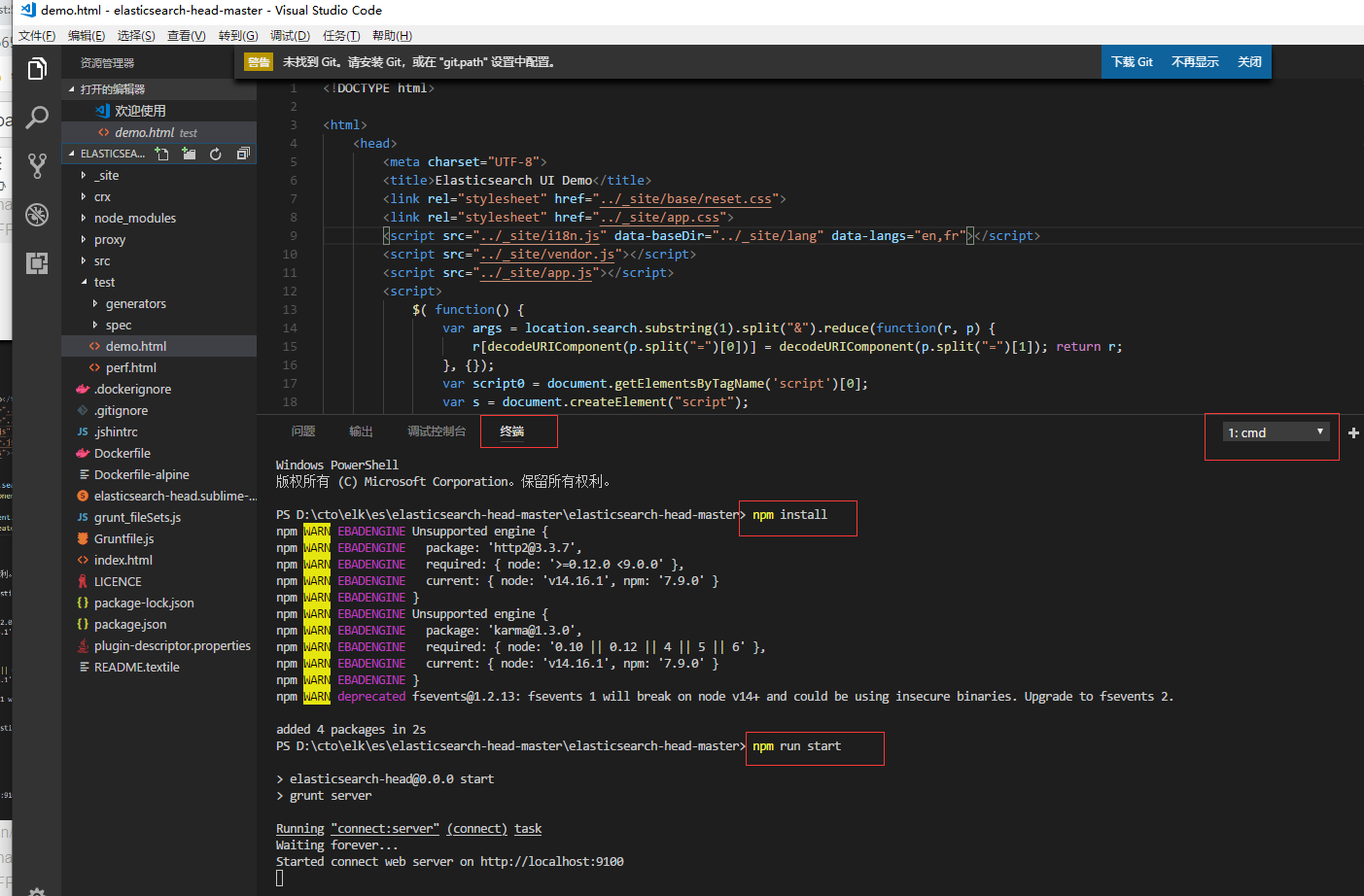1364x896 pixels.
Task: Open perf.html in test folder
Action: (x=130, y=367)
